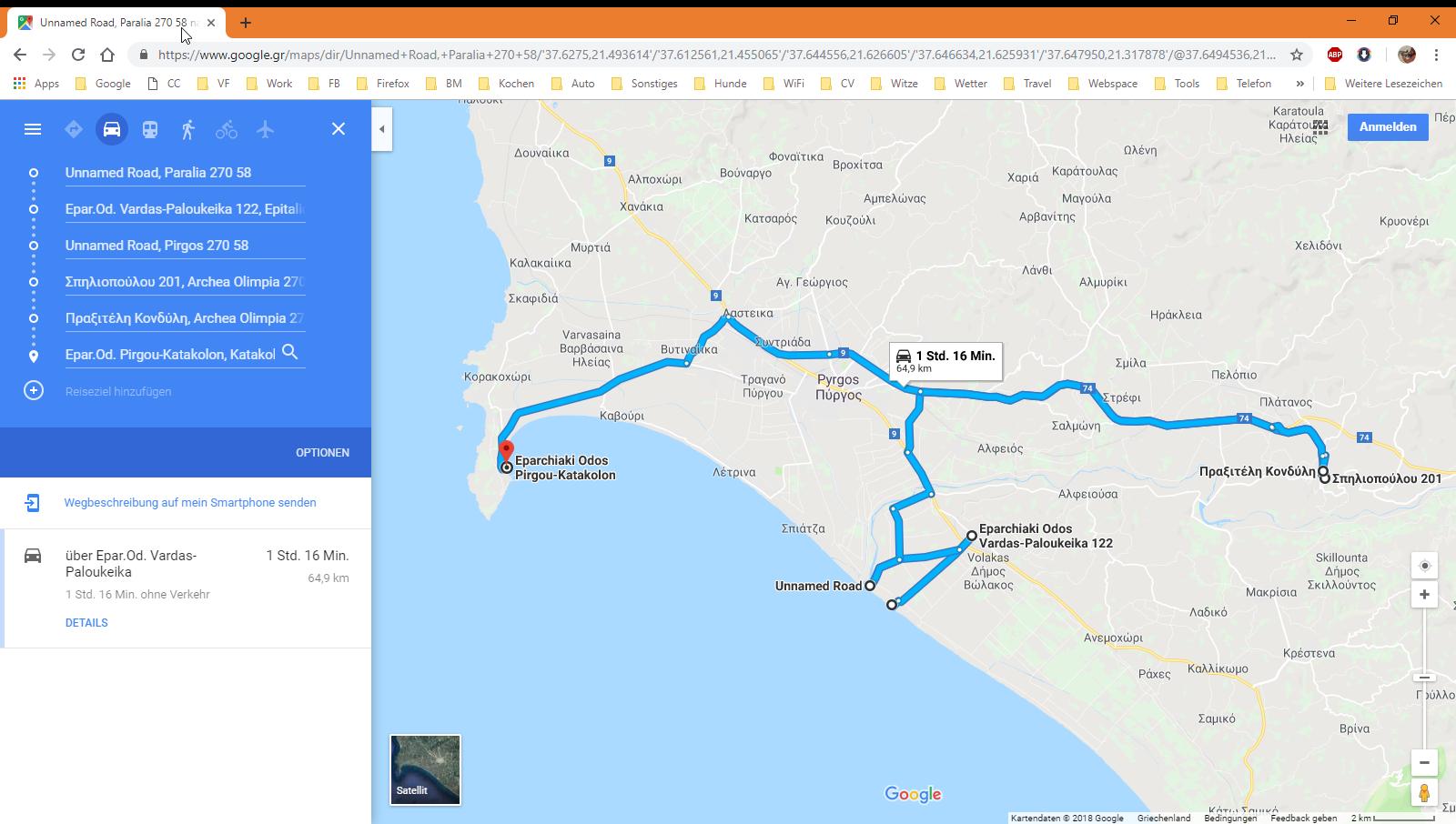
Task: Open the Google bookmark
Action: pyautogui.click(x=103, y=84)
